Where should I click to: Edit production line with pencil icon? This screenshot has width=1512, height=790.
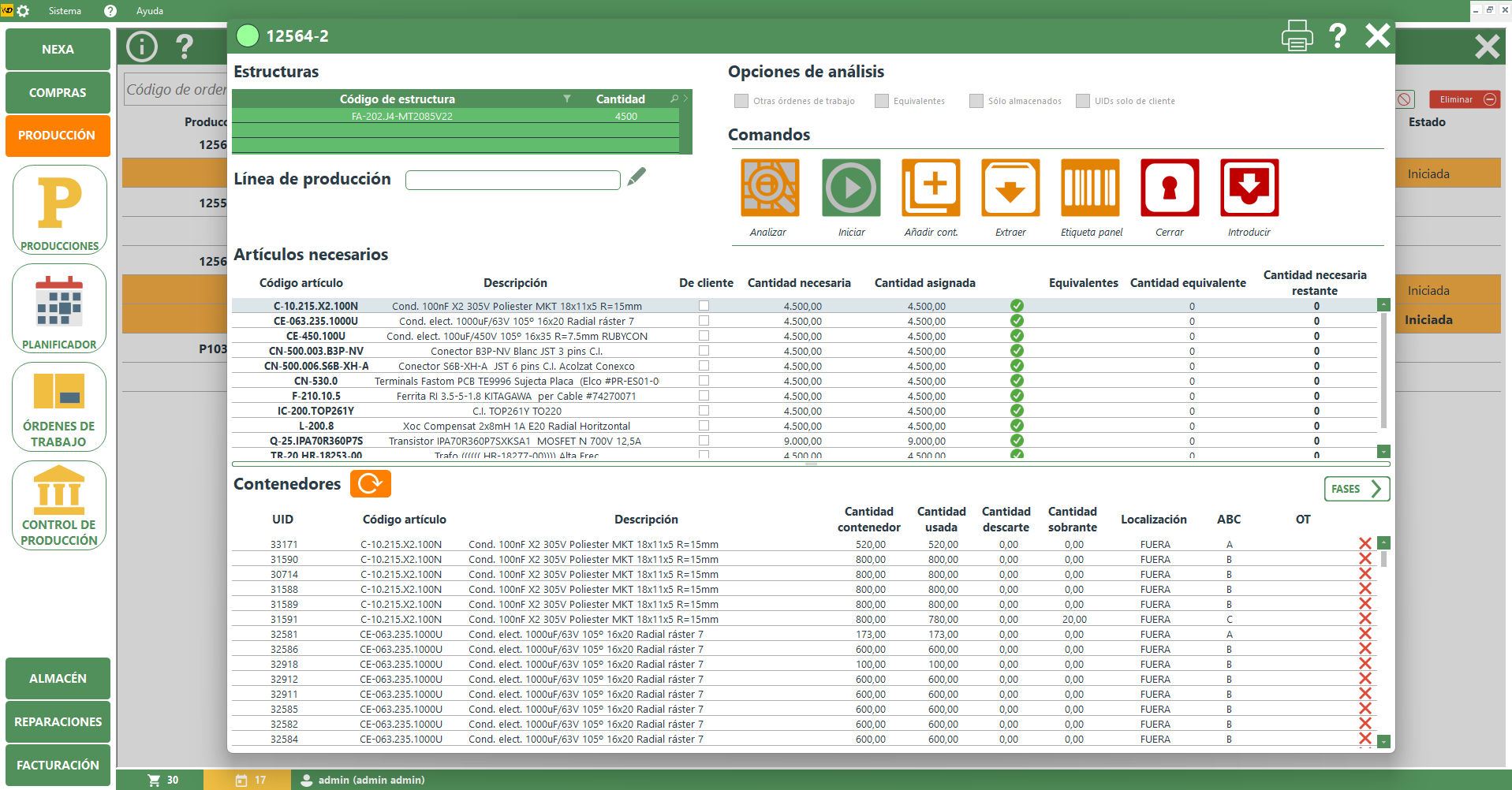pyautogui.click(x=637, y=177)
